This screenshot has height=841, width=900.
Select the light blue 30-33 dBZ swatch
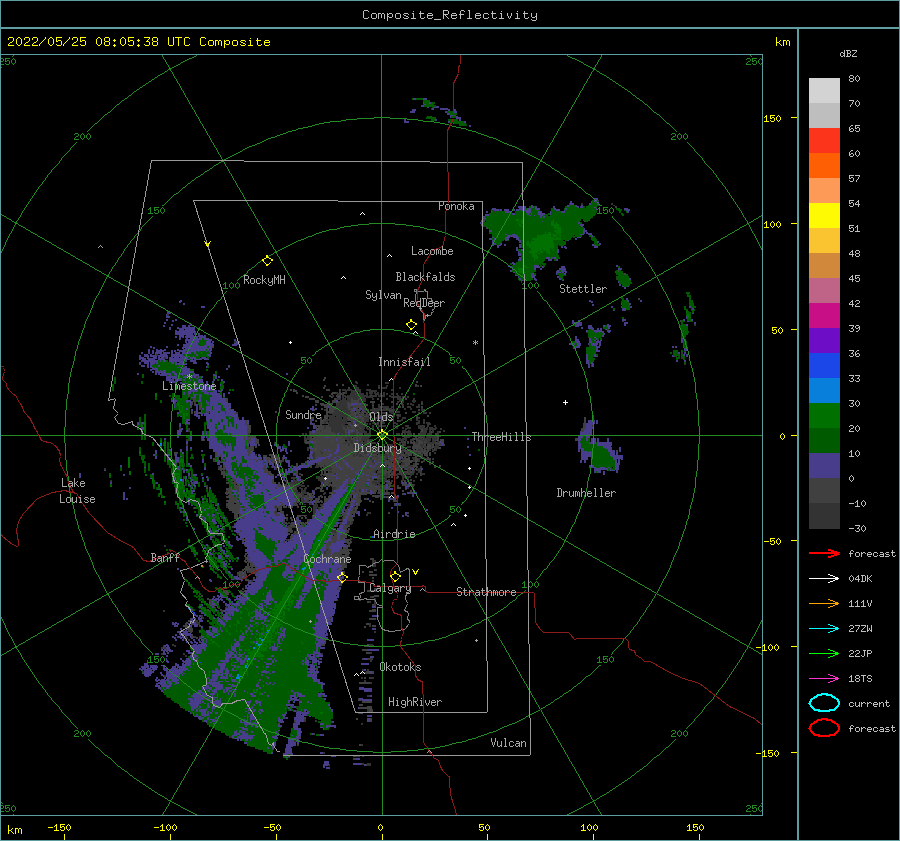(x=824, y=390)
